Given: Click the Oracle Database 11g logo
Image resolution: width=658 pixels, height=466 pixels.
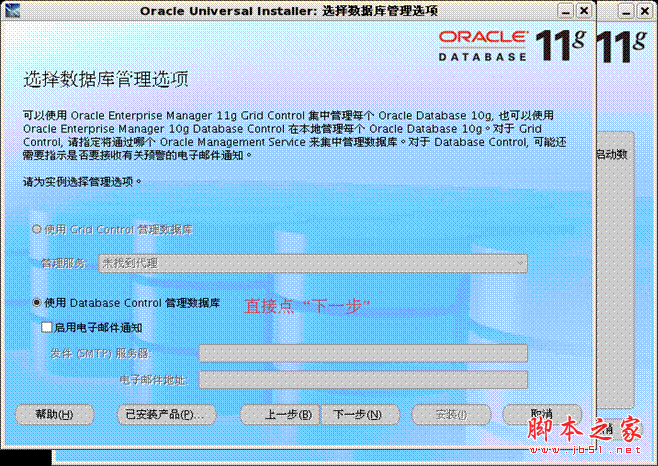Looking at the screenshot, I should [x=512, y=46].
